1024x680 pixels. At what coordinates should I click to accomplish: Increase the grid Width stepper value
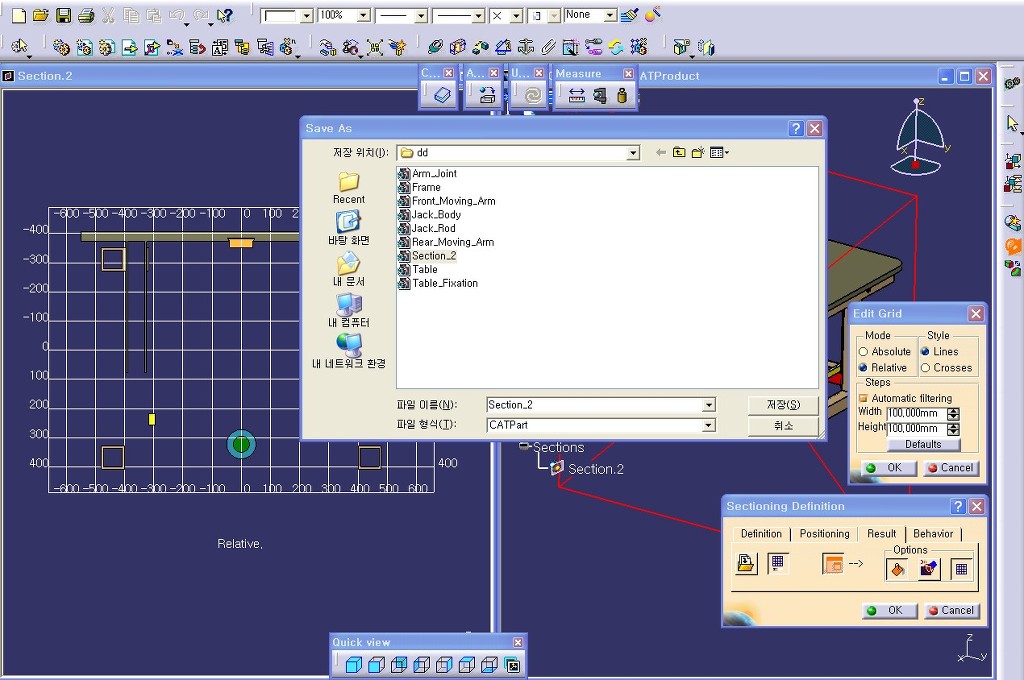coord(953,409)
